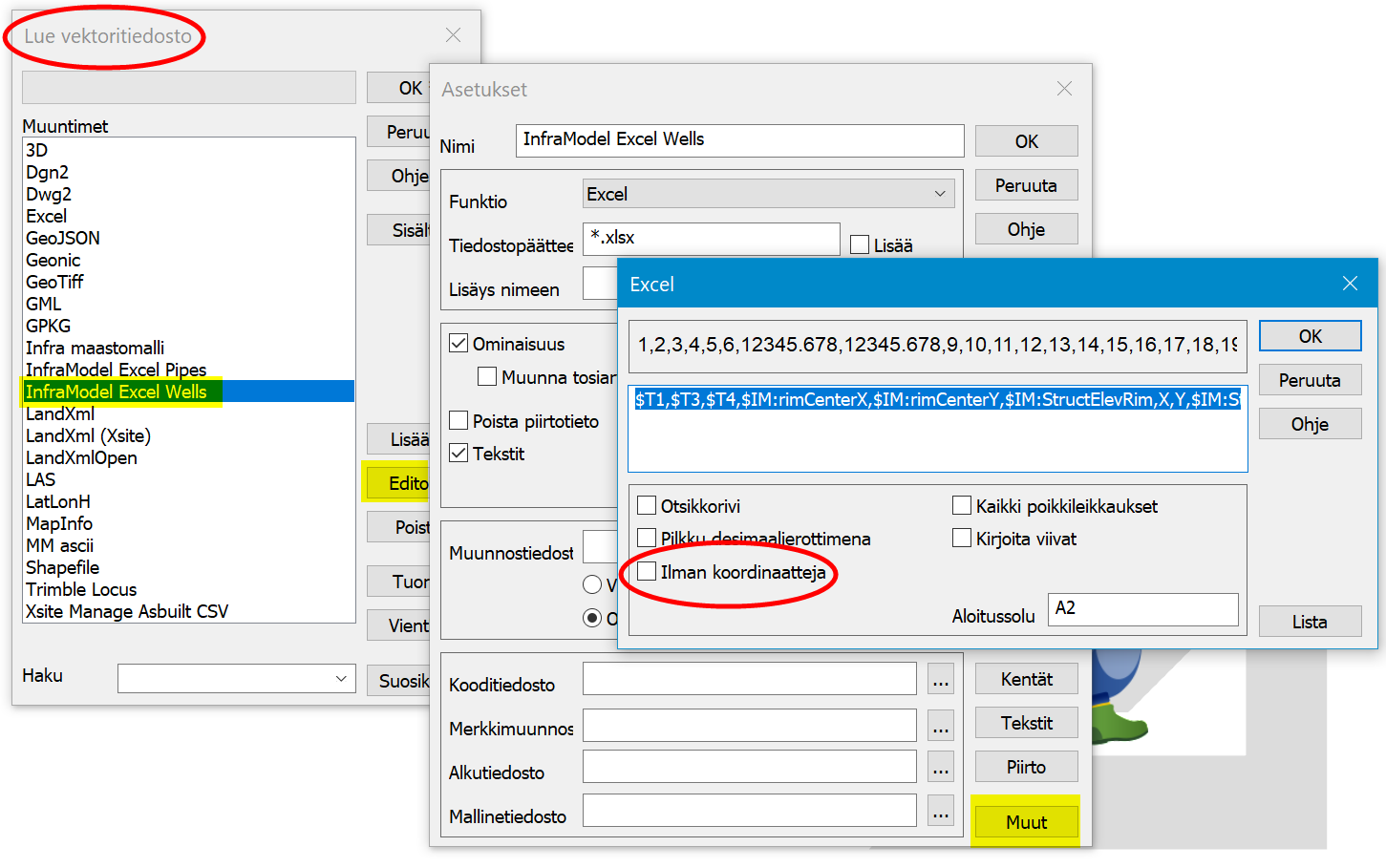Click browse button next to Alkutiedosto field

coord(941,768)
